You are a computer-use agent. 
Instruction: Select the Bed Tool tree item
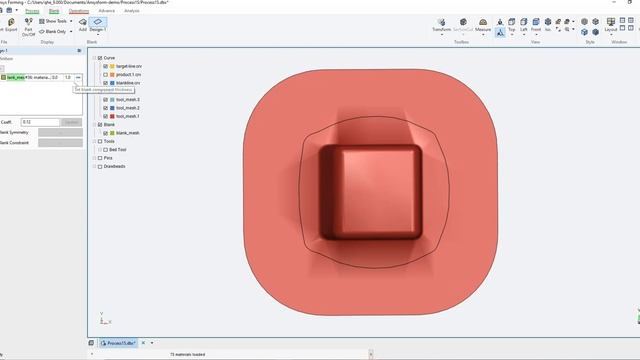click(118, 150)
